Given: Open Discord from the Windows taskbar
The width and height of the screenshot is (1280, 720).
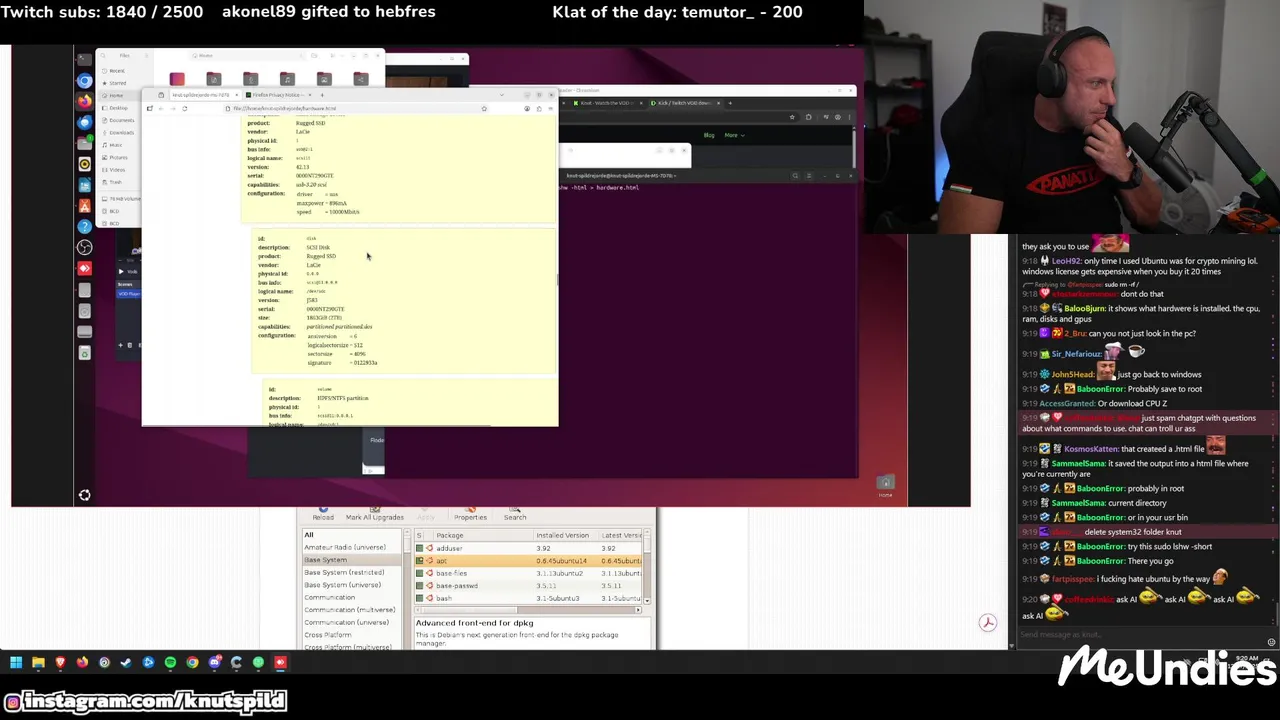Looking at the screenshot, I should (x=214, y=662).
